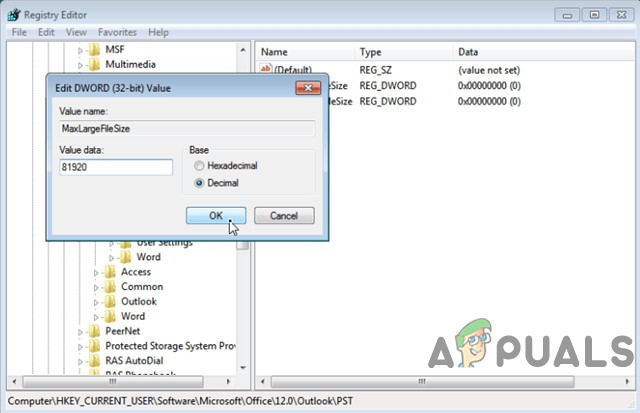Click the Data column header
The image size is (640, 413).
click(544, 52)
